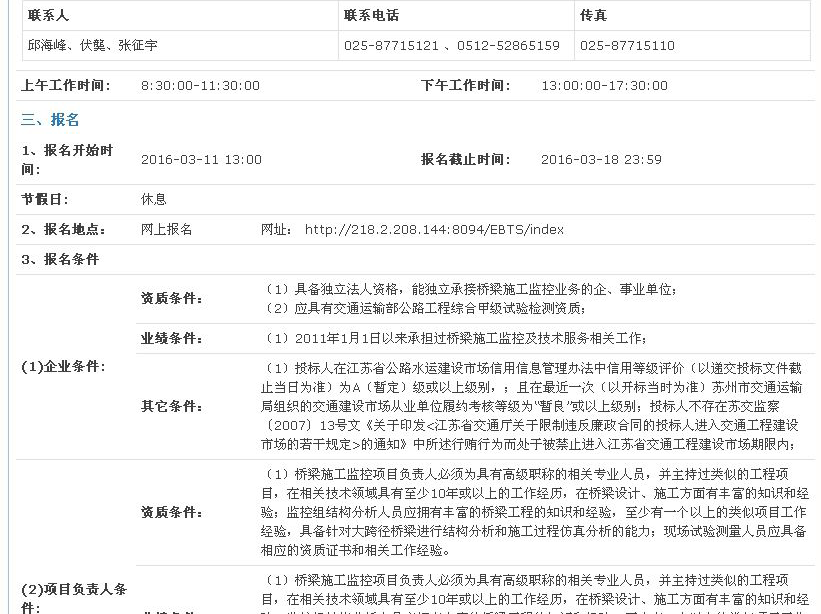Screen dimensions: 821x614
Task: Select the afternoon hours 13:00:00-17:30:00
Action: (x=604, y=86)
